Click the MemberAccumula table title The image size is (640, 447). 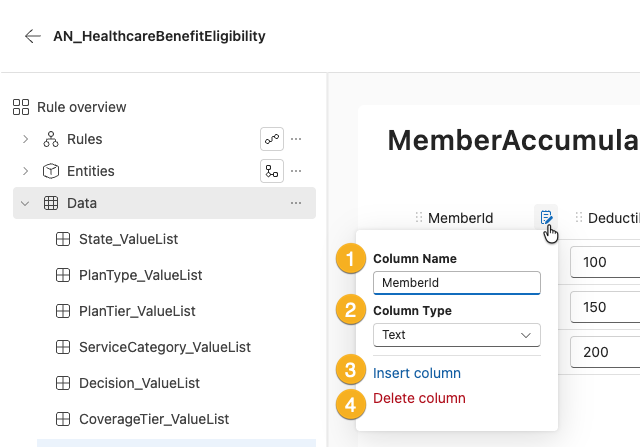(513, 140)
